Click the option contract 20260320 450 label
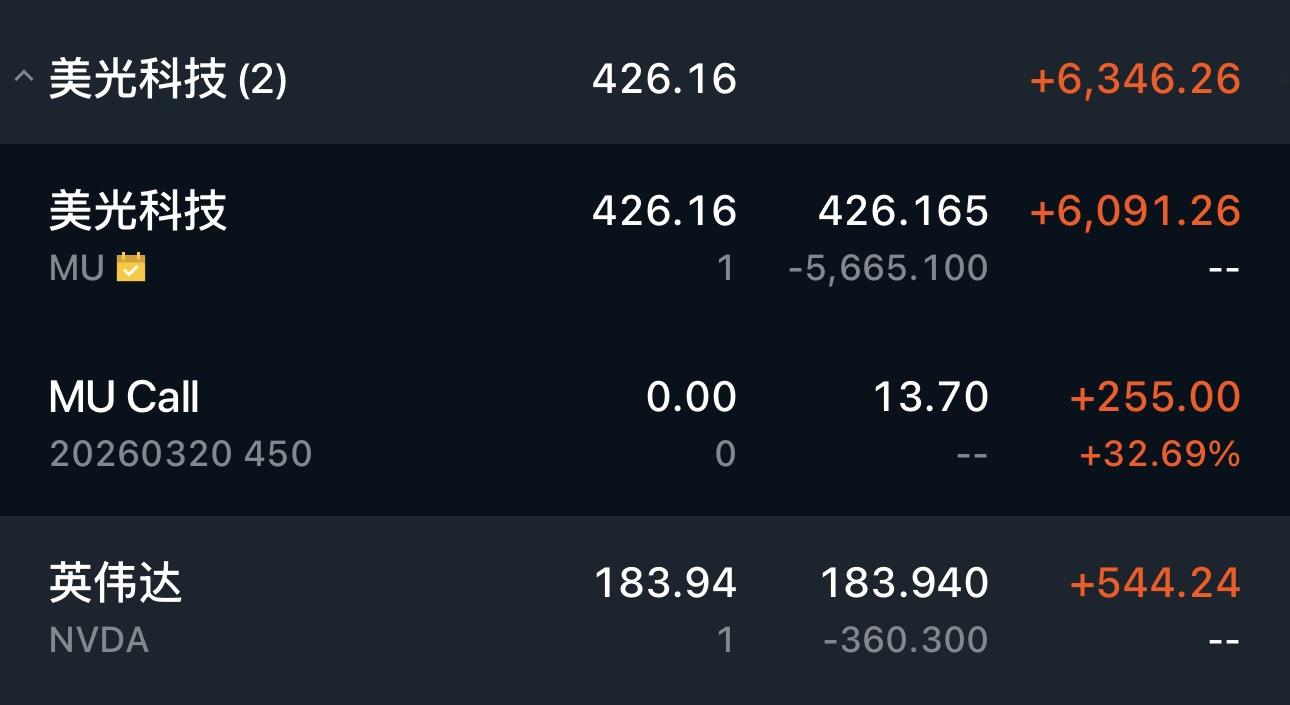Viewport: 1290px width, 705px height. pyautogui.click(x=180, y=454)
